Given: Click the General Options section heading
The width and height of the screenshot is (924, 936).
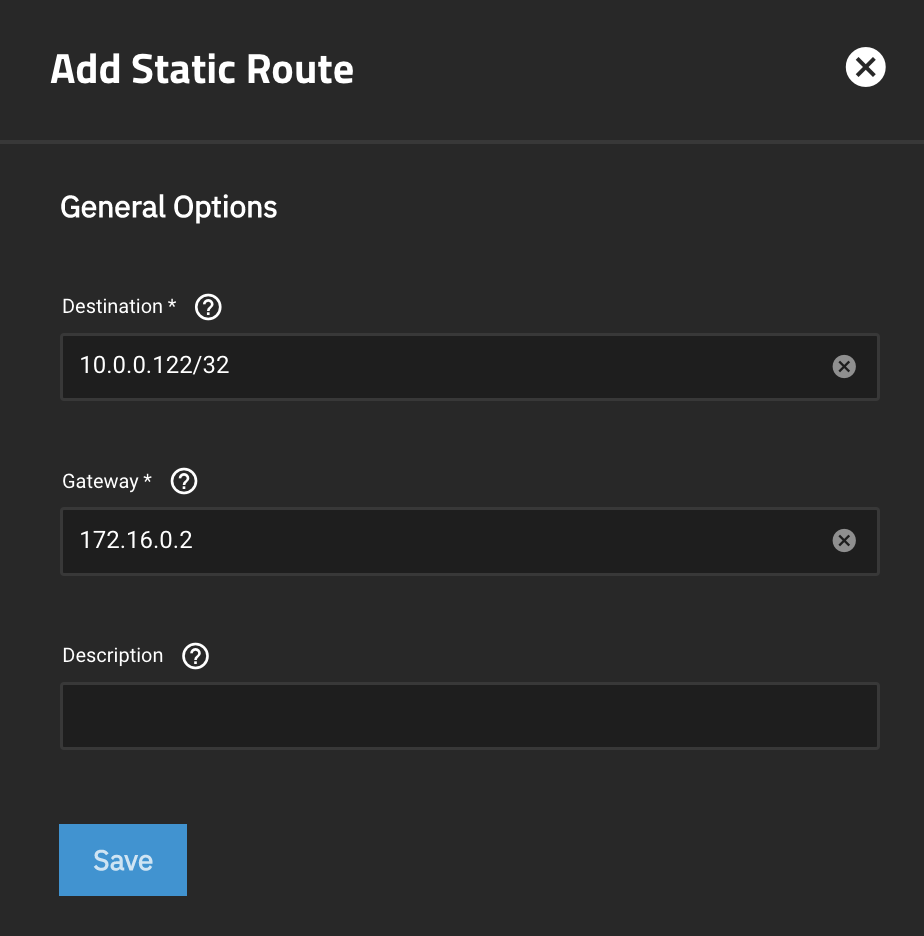Looking at the screenshot, I should [169, 207].
